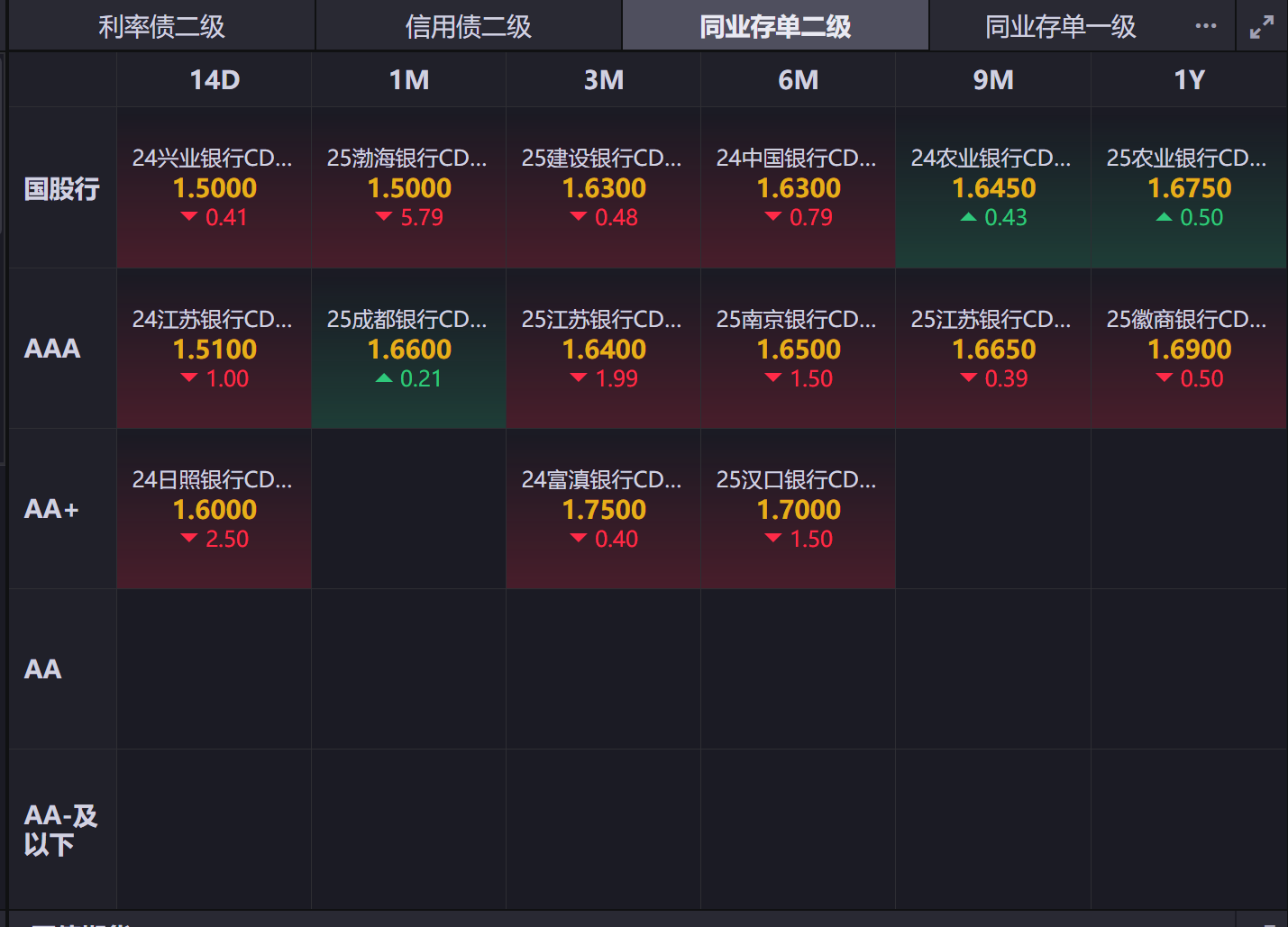Open the more tabs ellipsis menu
This screenshot has width=1288, height=927.
(1205, 26)
